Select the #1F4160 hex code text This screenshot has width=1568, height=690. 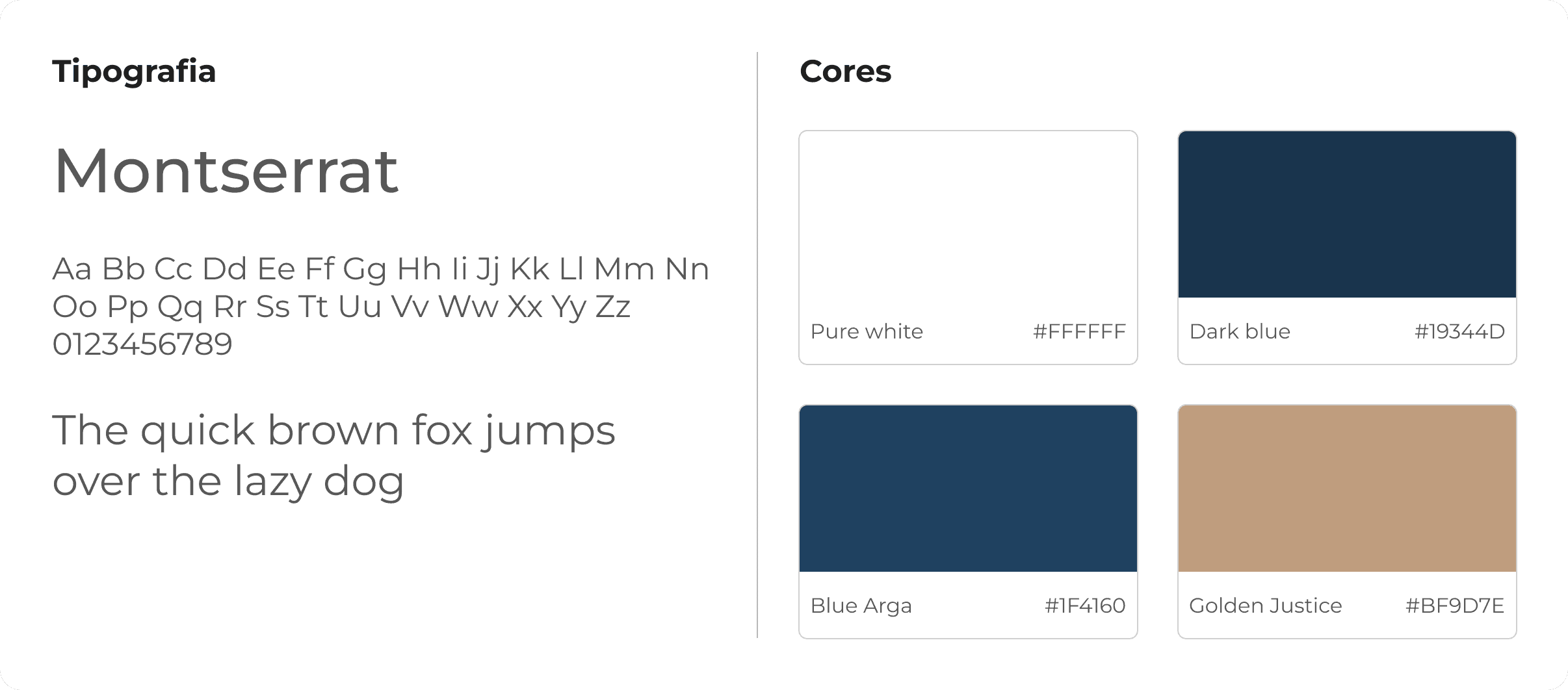(1085, 606)
